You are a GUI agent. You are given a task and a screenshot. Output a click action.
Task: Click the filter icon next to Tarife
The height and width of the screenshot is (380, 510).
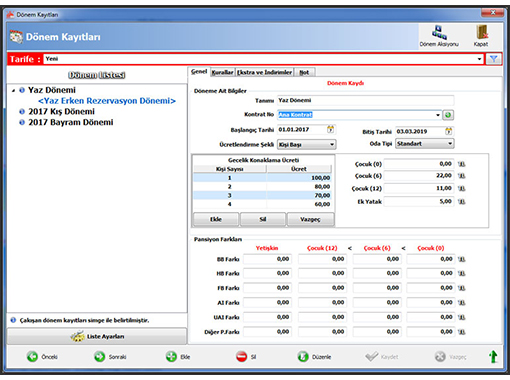(494, 59)
